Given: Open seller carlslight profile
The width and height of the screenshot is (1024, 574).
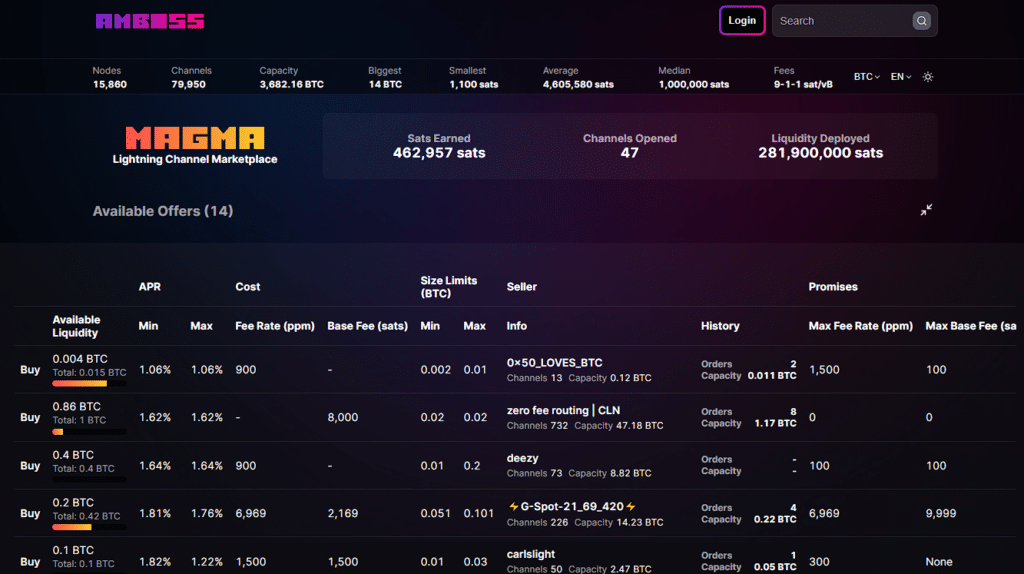Looking at the screenshot, I should pyautogui.click(x=531, y=554).
